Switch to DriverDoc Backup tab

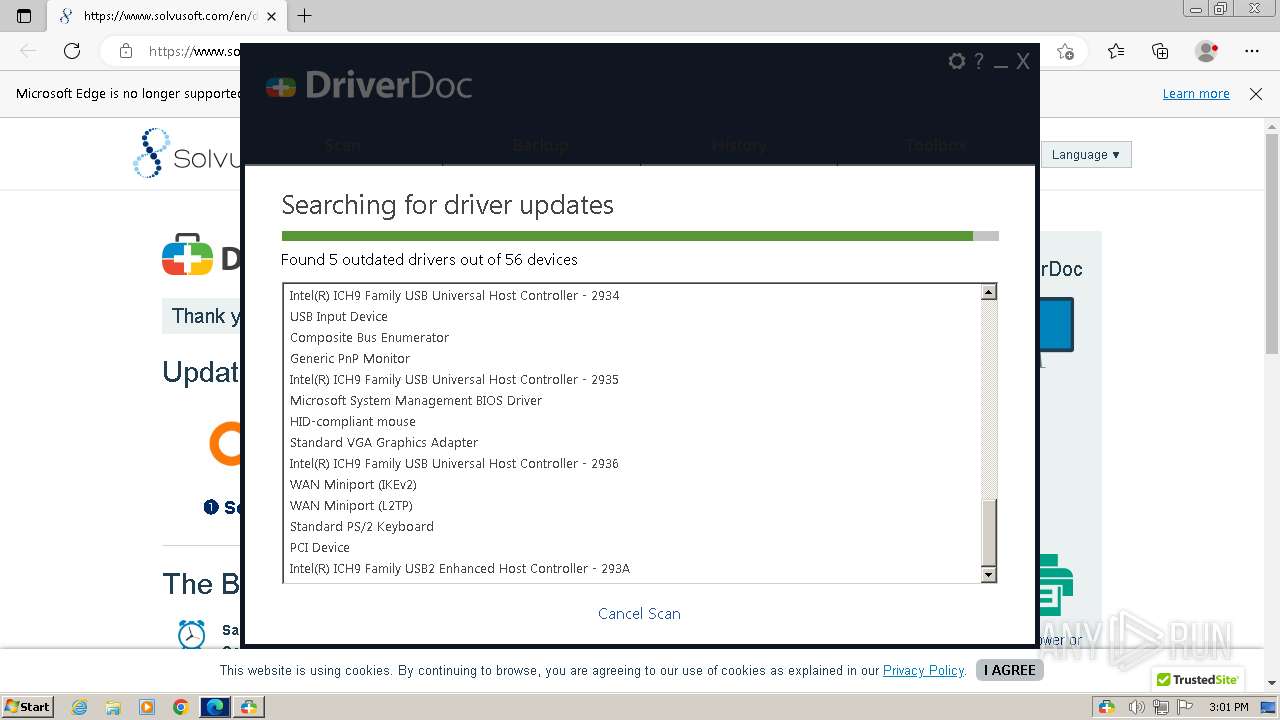(541, 145)
